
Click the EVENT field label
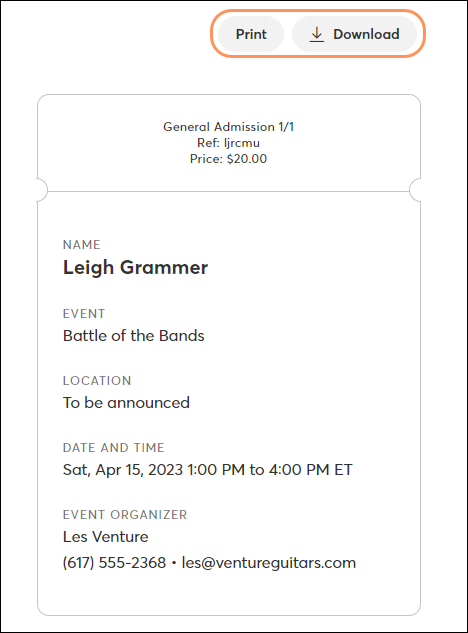84,314
